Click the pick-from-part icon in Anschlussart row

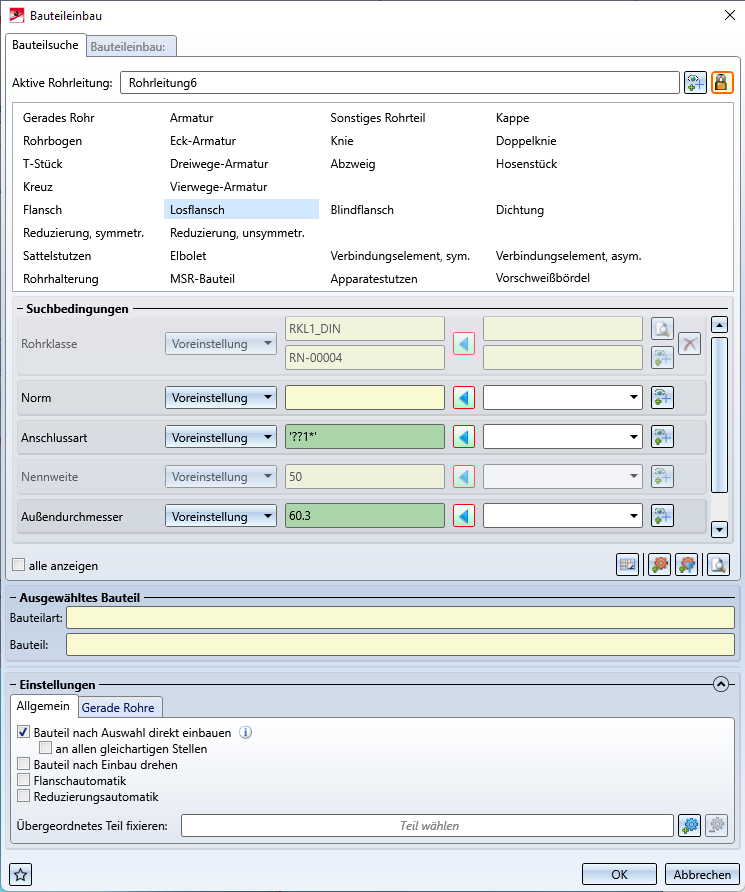click(x=663, y=437)
